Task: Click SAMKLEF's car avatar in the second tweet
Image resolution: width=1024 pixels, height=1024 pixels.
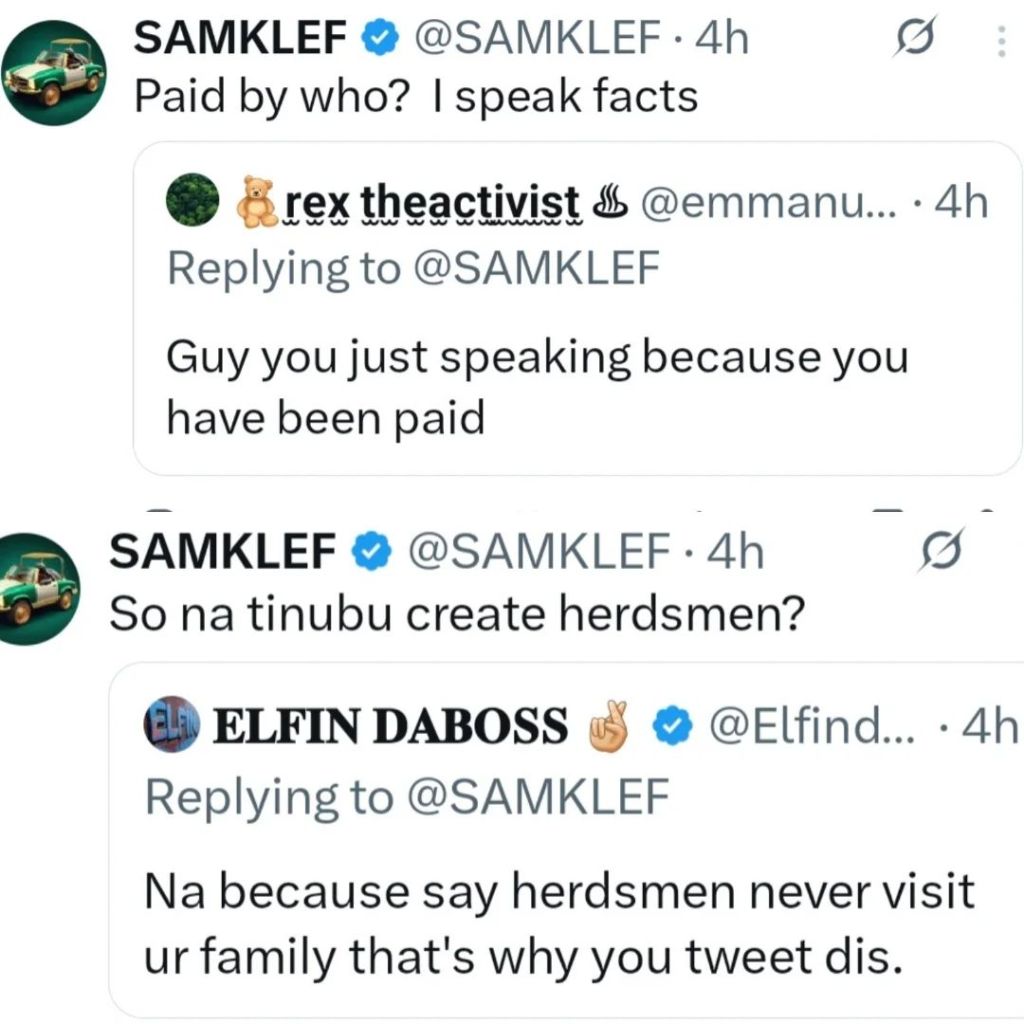Action: [x=40, y=588]
